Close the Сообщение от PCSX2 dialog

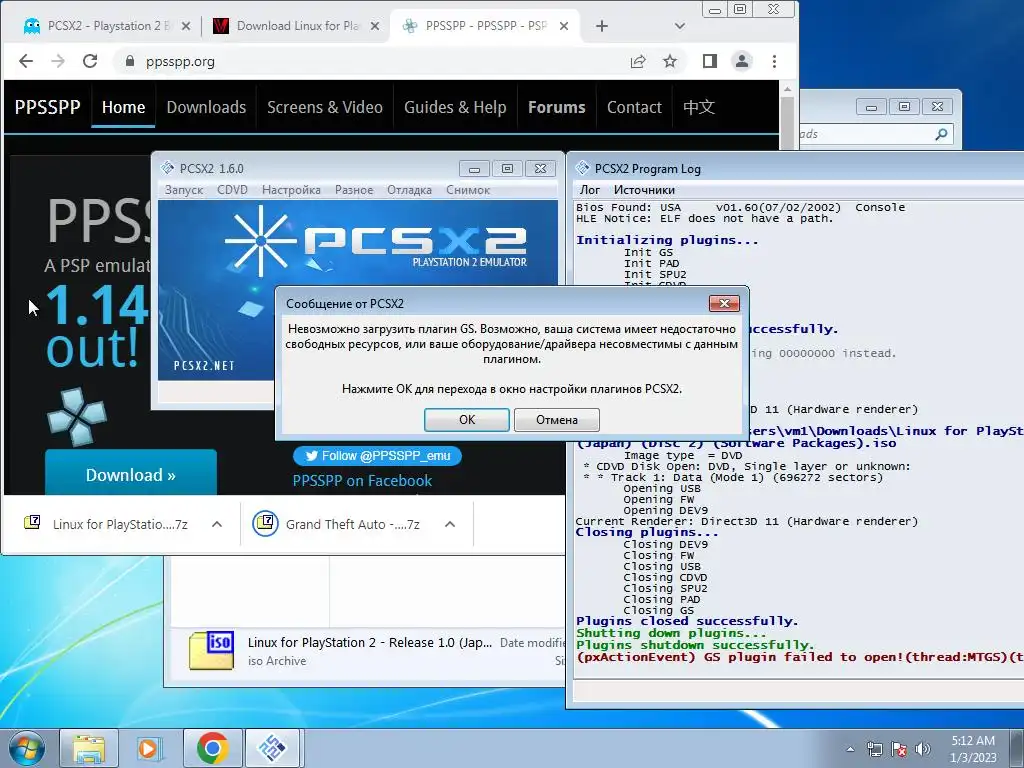(724, 303)
